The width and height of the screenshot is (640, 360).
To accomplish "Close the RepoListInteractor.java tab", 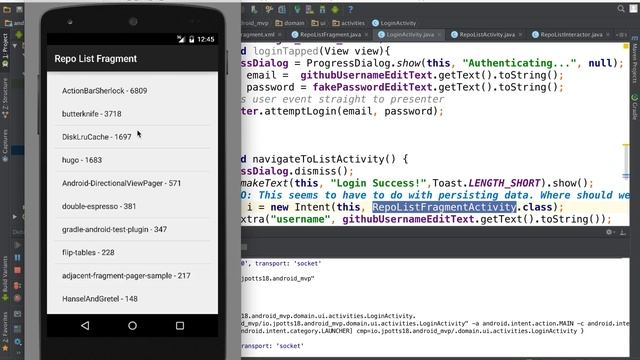I will [607, 35].
